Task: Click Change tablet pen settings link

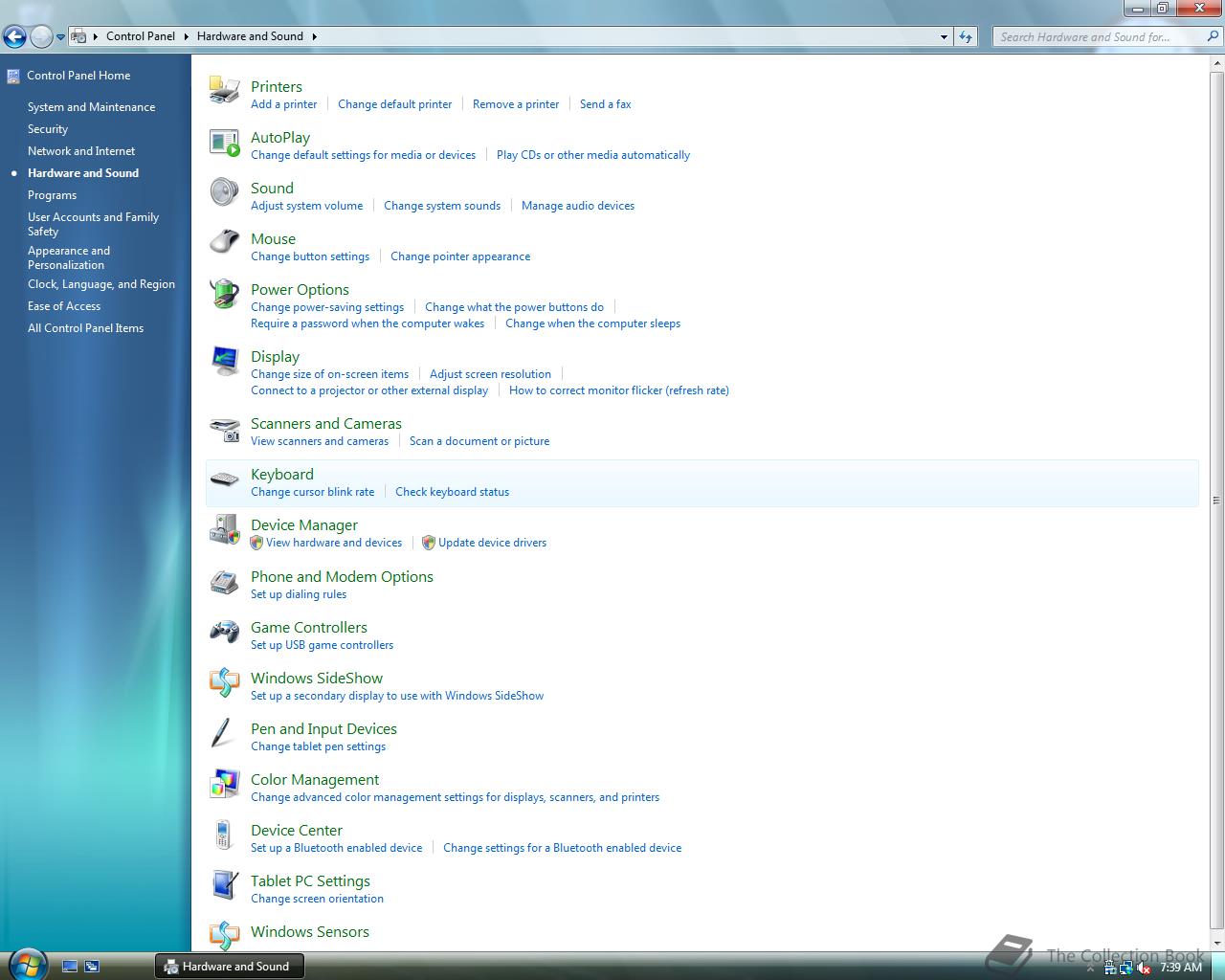Action: 318,746
